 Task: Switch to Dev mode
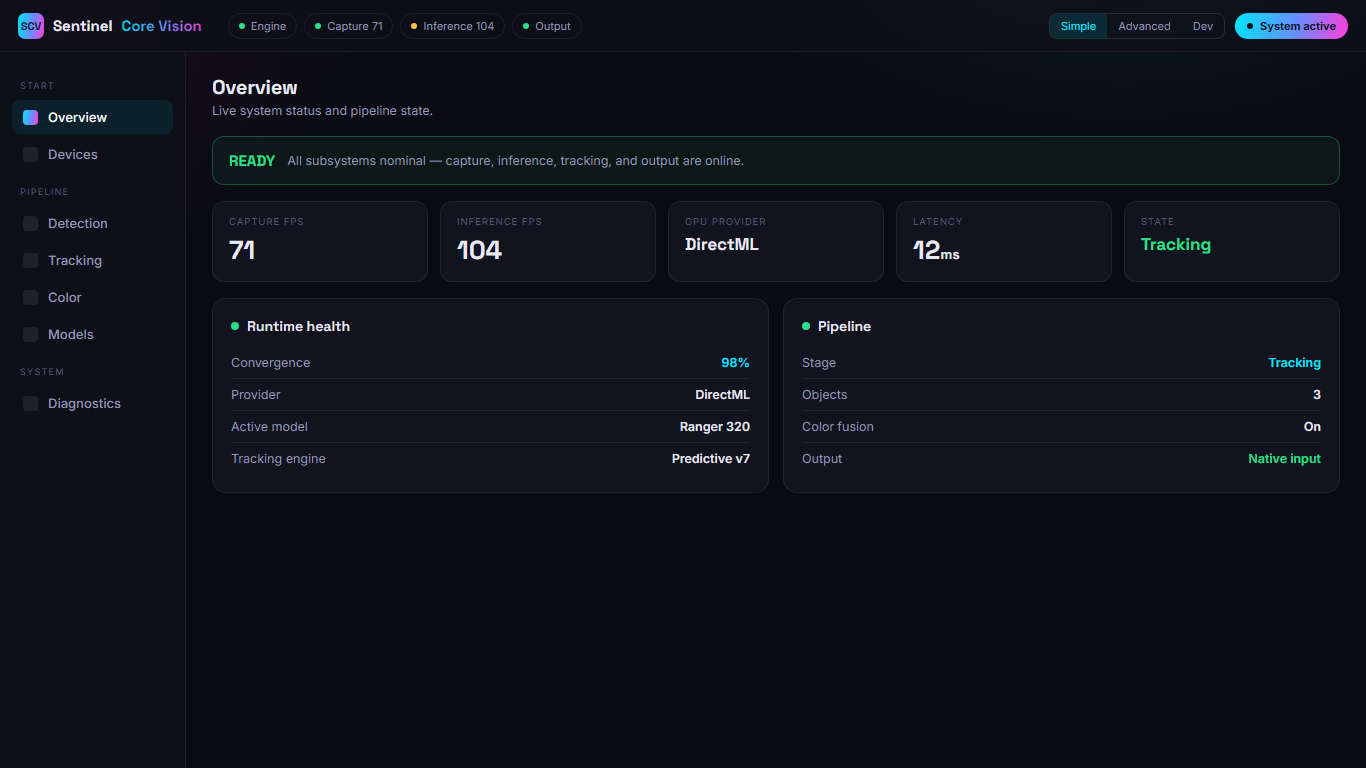coord(1203,26)
